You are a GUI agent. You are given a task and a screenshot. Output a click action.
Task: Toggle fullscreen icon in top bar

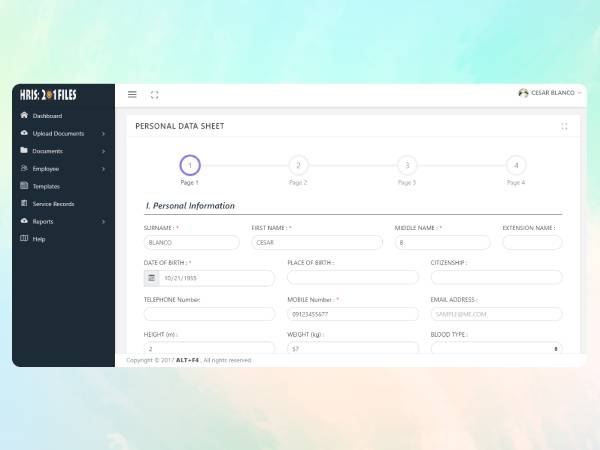click(154, 95)
